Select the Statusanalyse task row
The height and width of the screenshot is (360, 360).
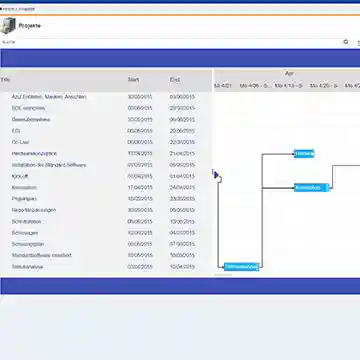(106, 267)
